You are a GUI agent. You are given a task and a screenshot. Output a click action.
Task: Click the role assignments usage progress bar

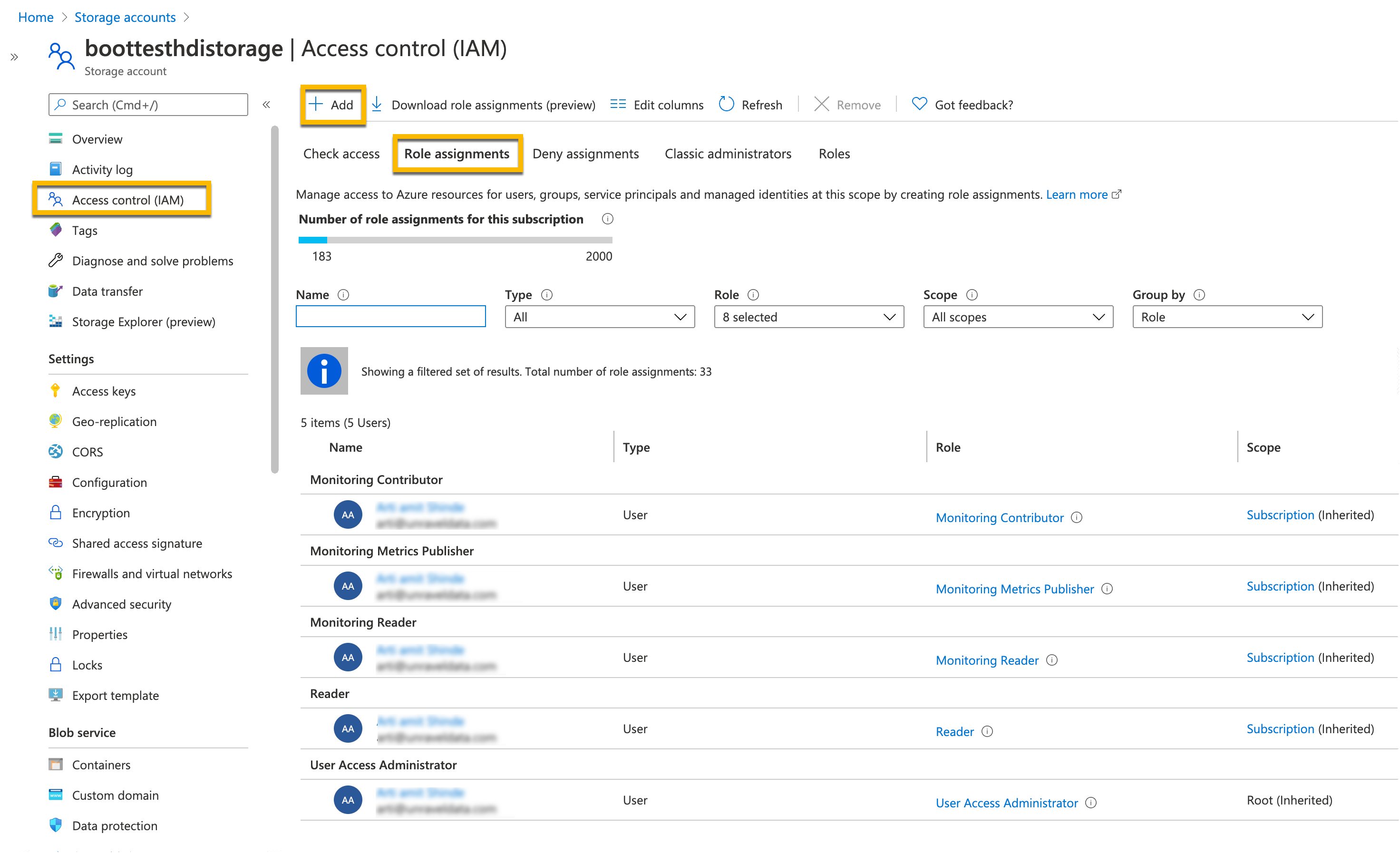pos(455,240)
